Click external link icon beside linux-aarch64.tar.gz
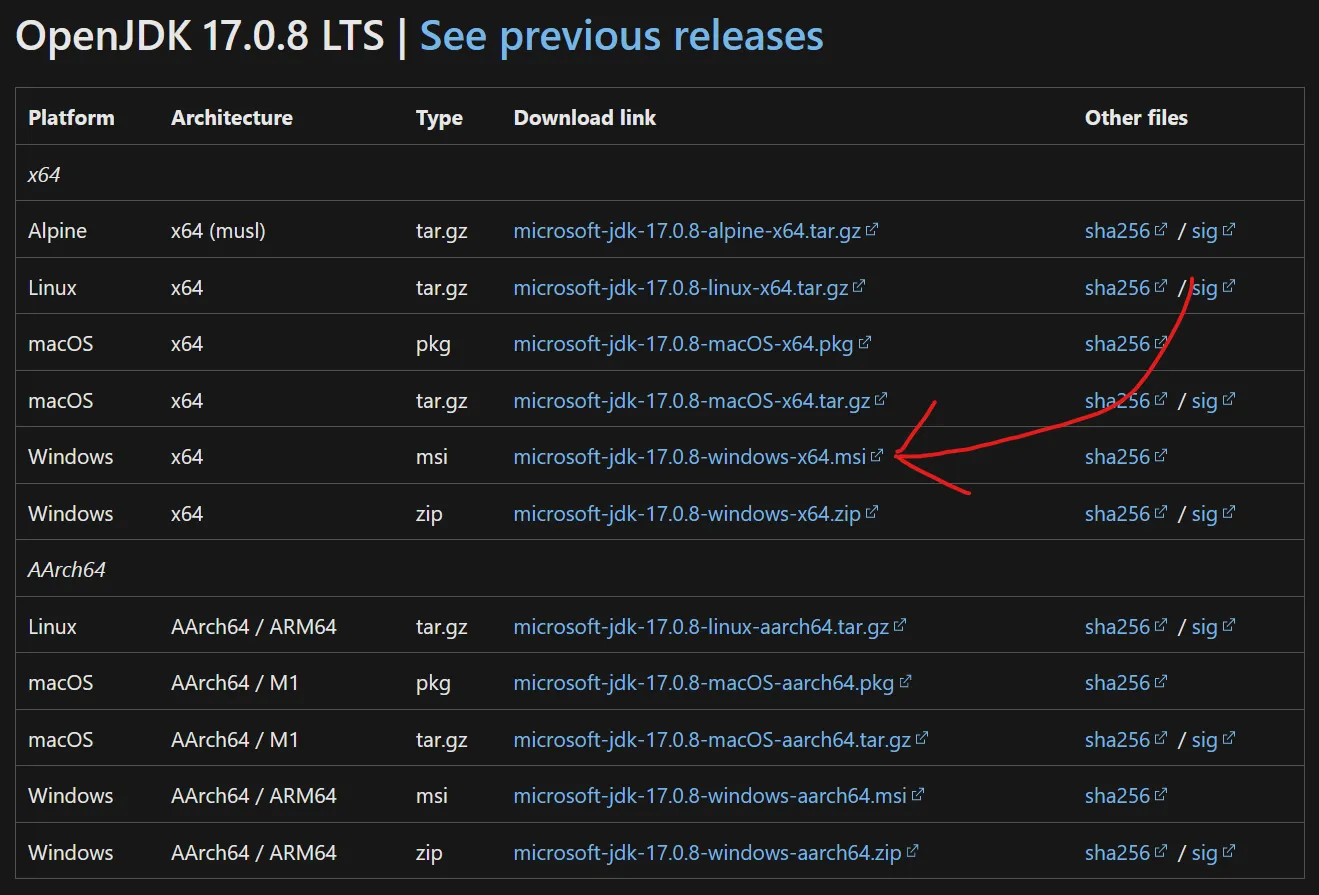The width and height of the screenshot is (1319, 895). tap(897, 625)
